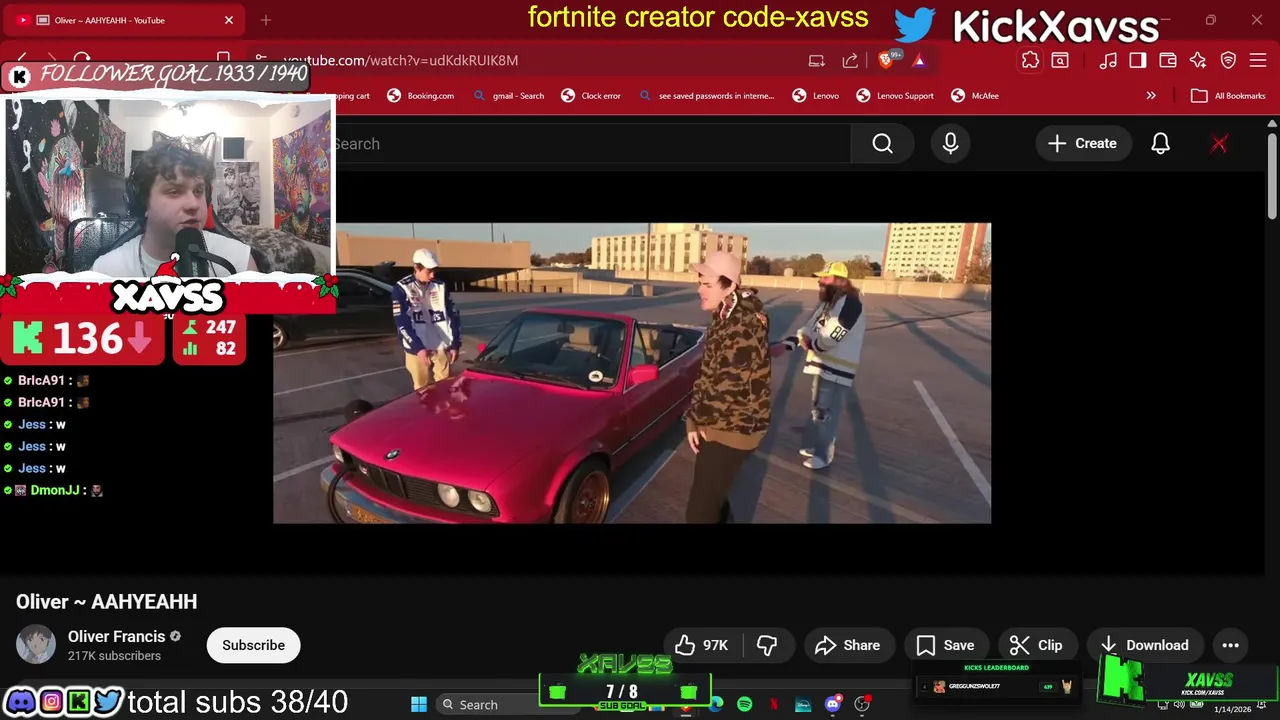Open OBS Studio taskbar icon
Screen dimensions: 1280x720
click(863, 704)
